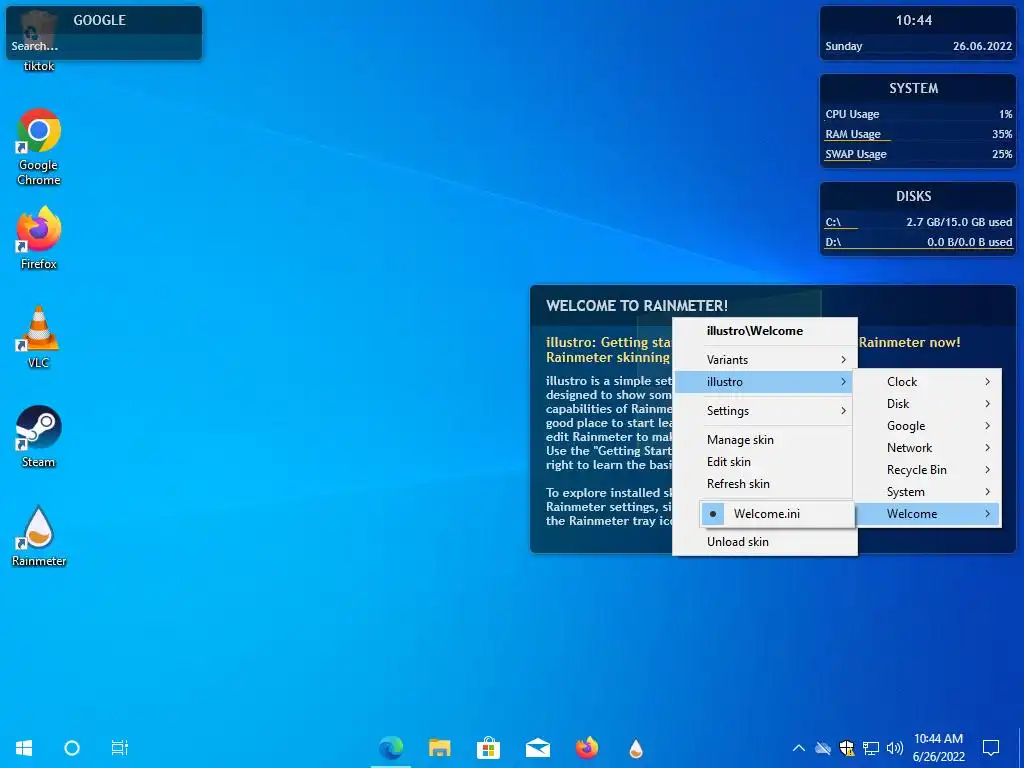Click the 35% RAM usage value
Viewport: 1024px width, 768px height.
tap(1002, 135)
